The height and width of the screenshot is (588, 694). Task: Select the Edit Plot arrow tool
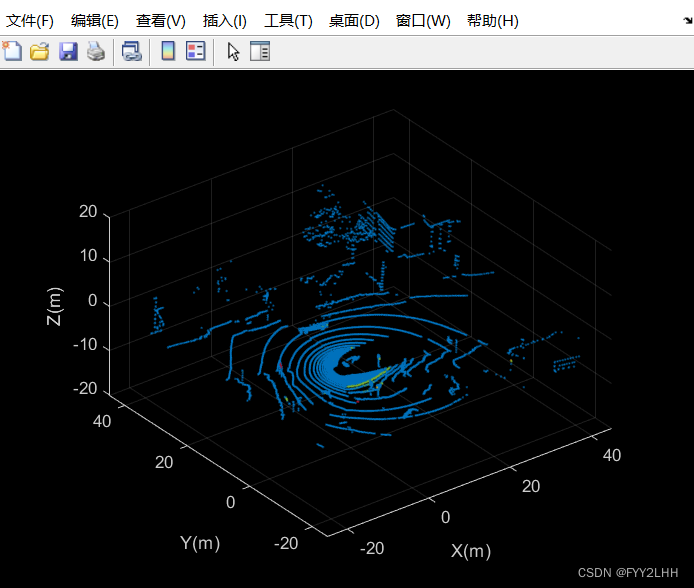point(233,51)
